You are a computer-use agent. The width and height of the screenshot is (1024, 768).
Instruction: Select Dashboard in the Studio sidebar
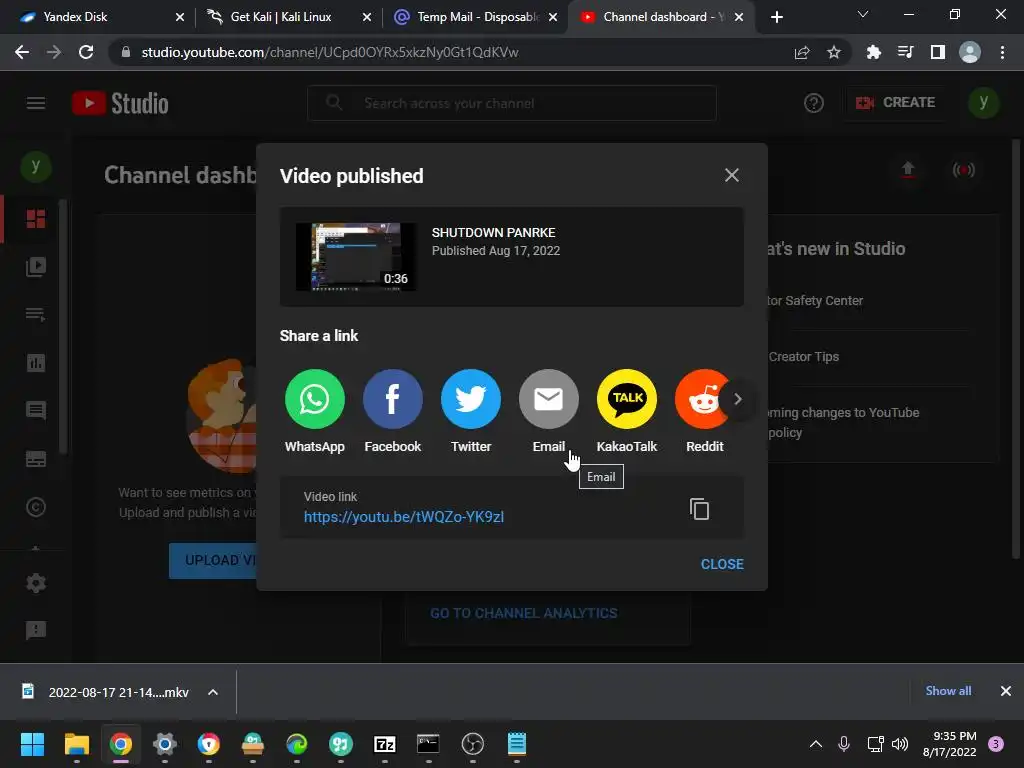[36, 219]
